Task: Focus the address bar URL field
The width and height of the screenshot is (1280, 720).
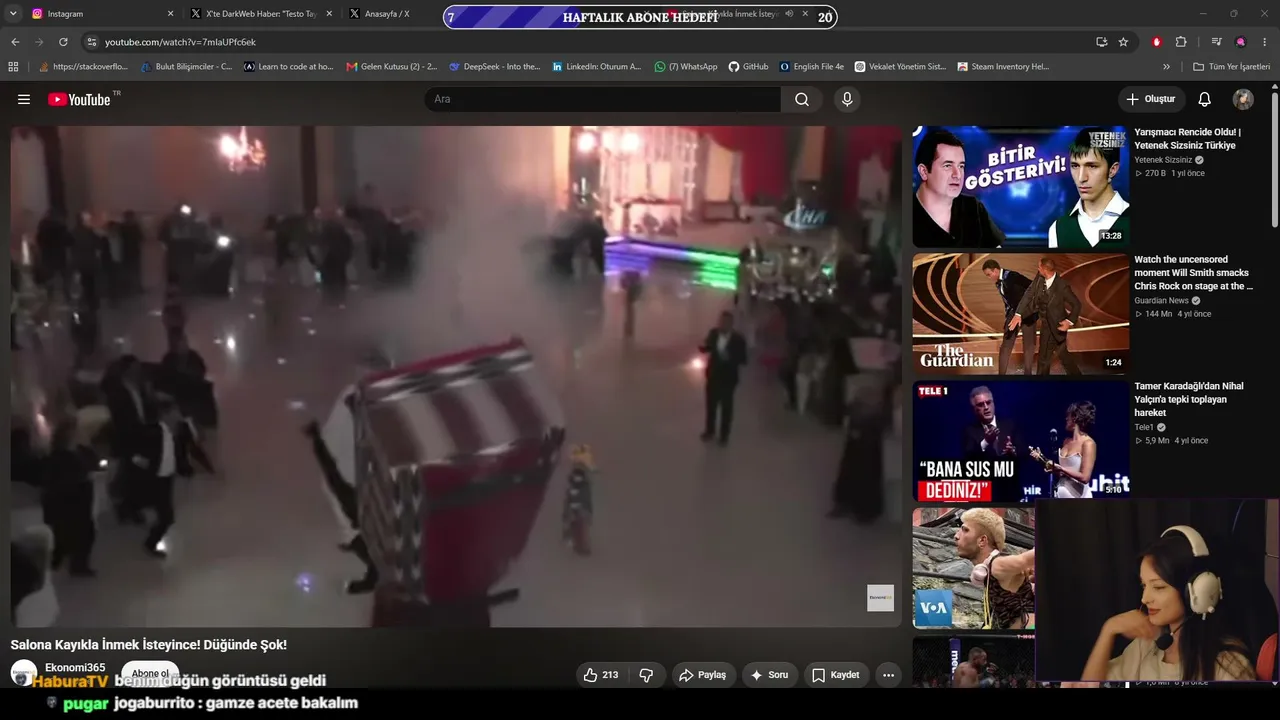Action: point(590,42)
